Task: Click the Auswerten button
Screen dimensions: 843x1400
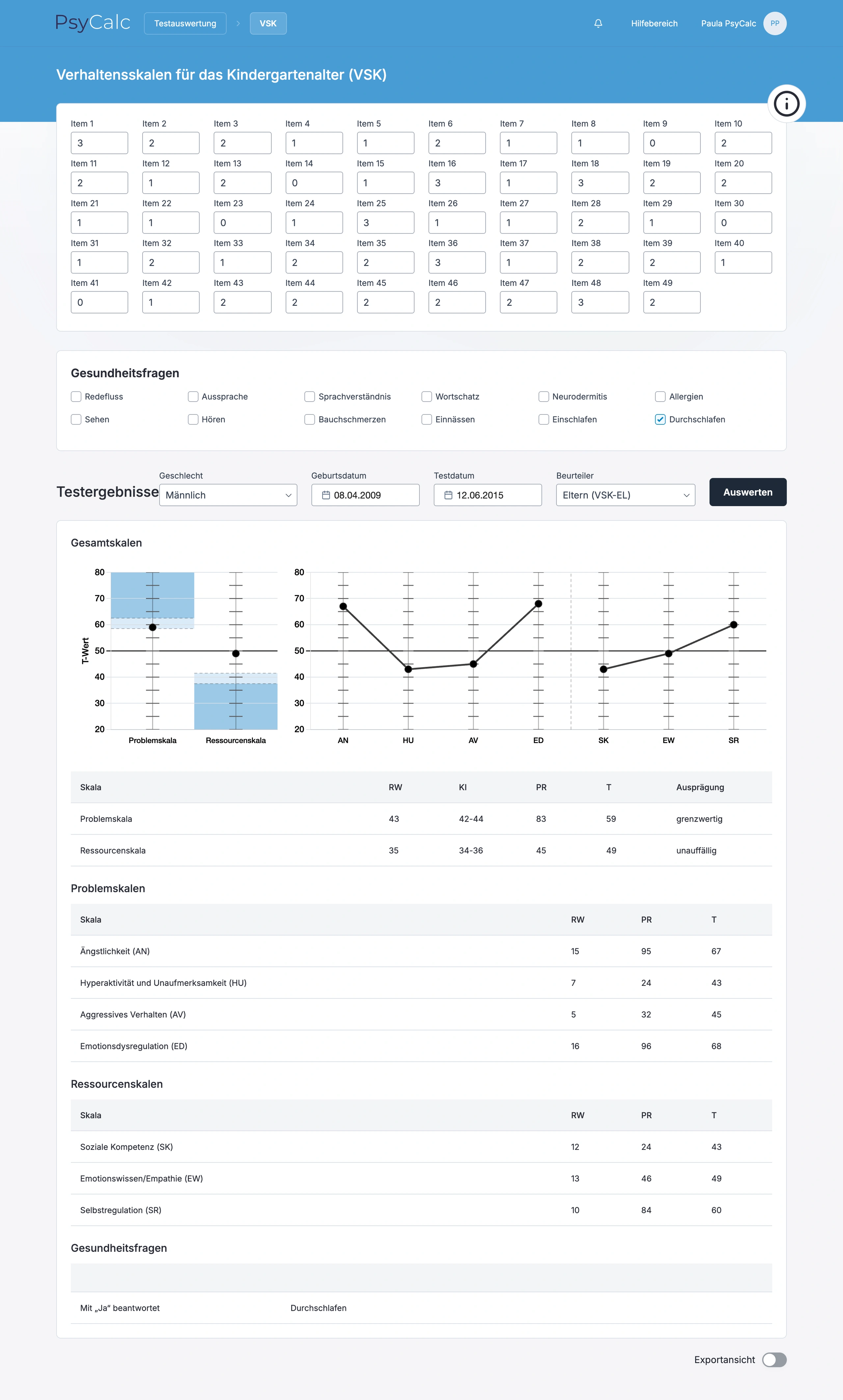Action: (748, 492)
